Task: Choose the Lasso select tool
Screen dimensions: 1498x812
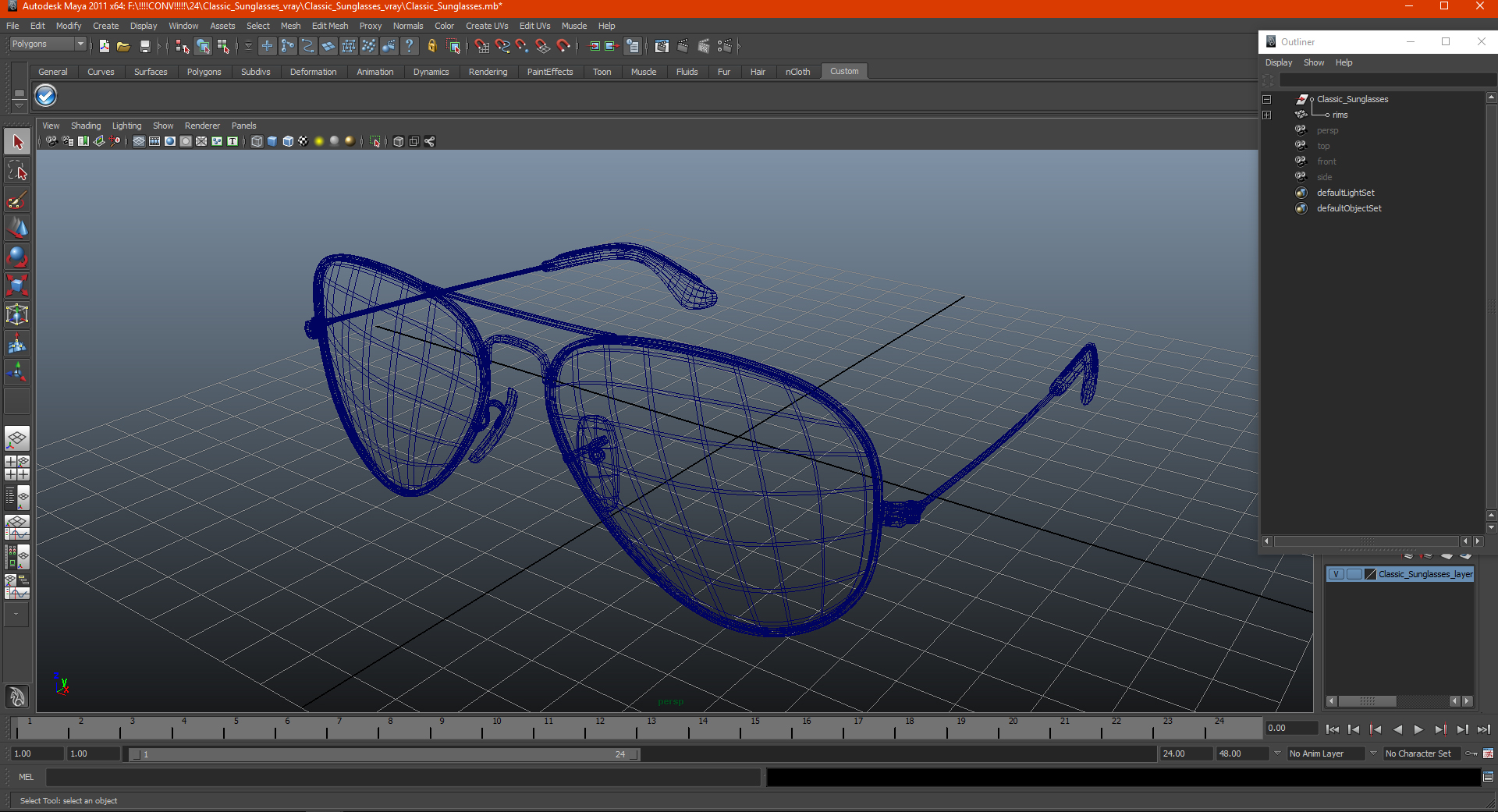Action: pos(17,171)
